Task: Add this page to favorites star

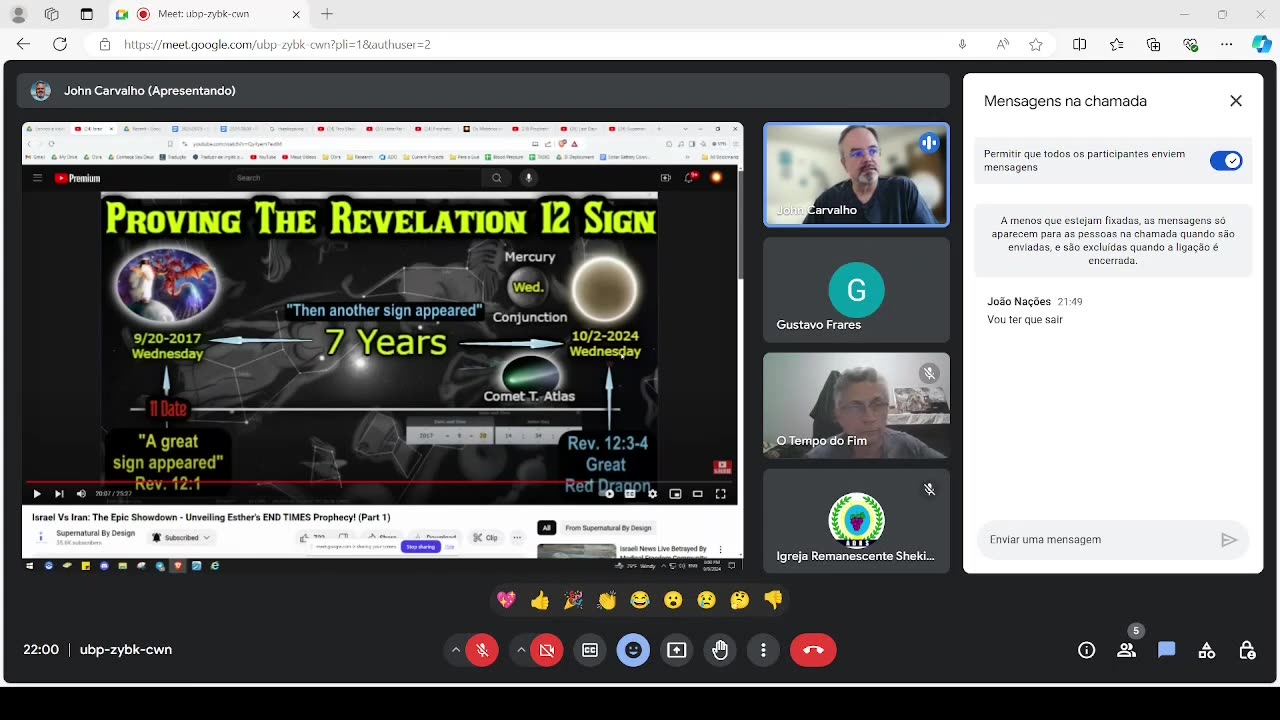Action: 1036,44
